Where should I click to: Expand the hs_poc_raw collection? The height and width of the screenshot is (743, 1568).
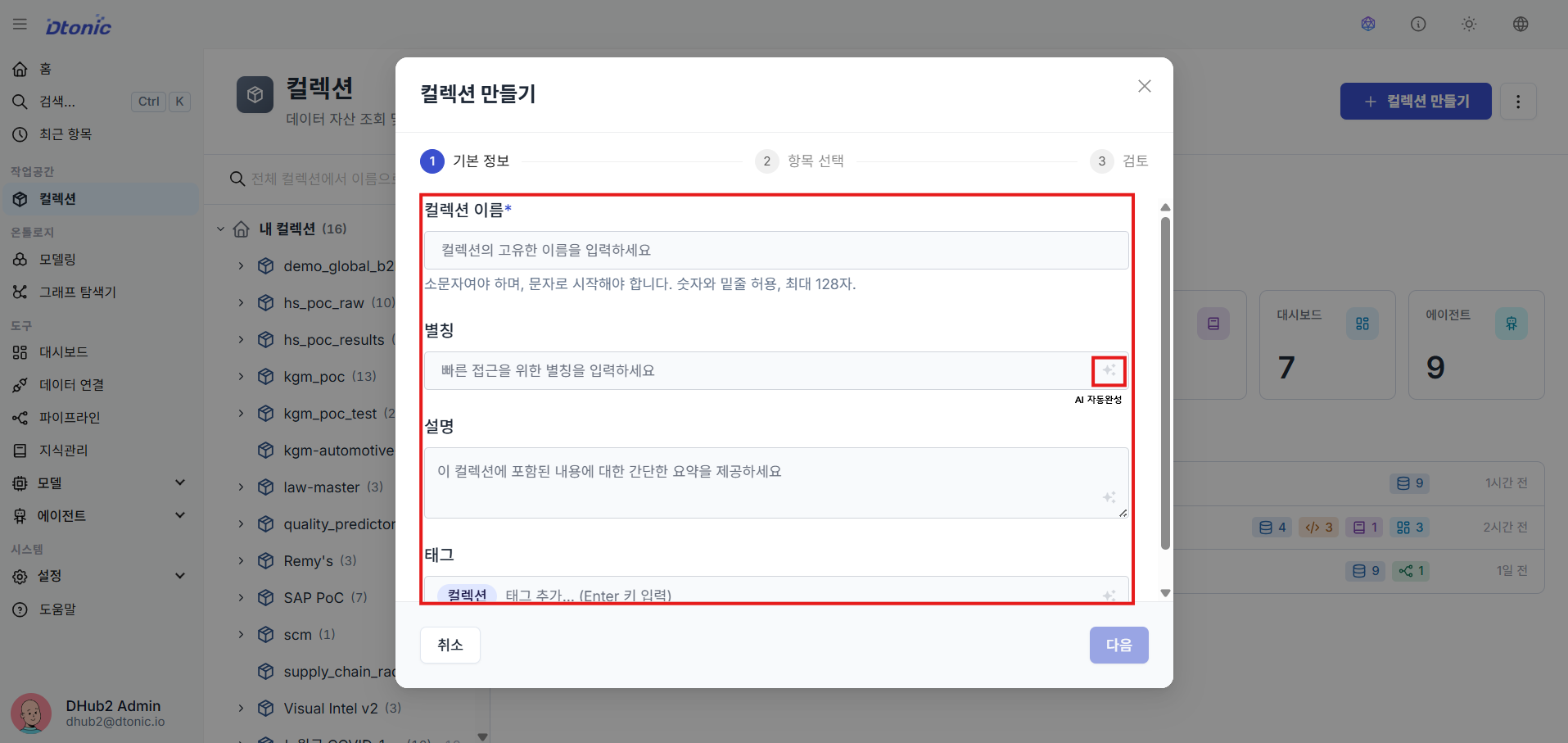coord(241,303)
